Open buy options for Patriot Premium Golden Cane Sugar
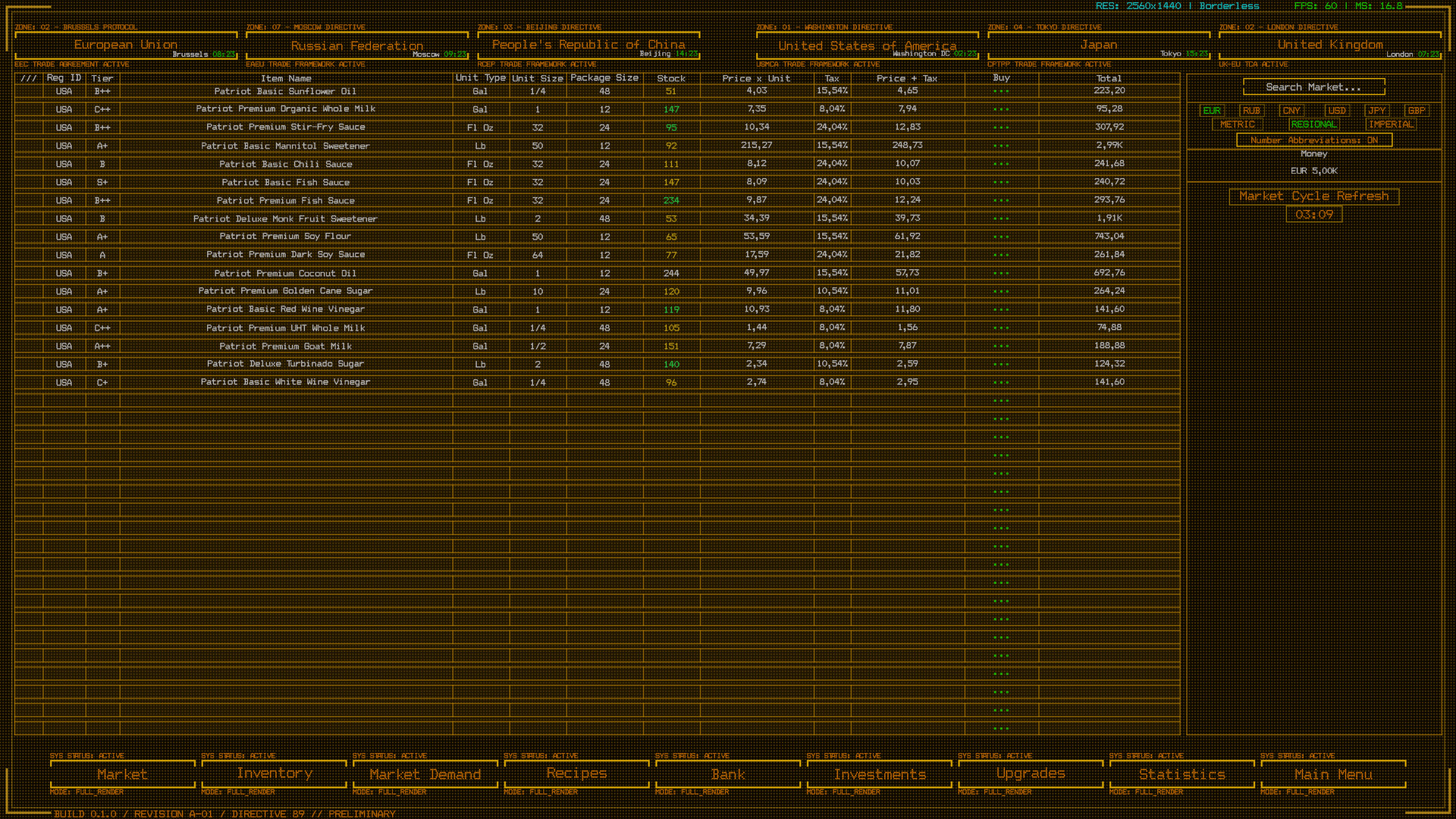 pos(1001,291)
